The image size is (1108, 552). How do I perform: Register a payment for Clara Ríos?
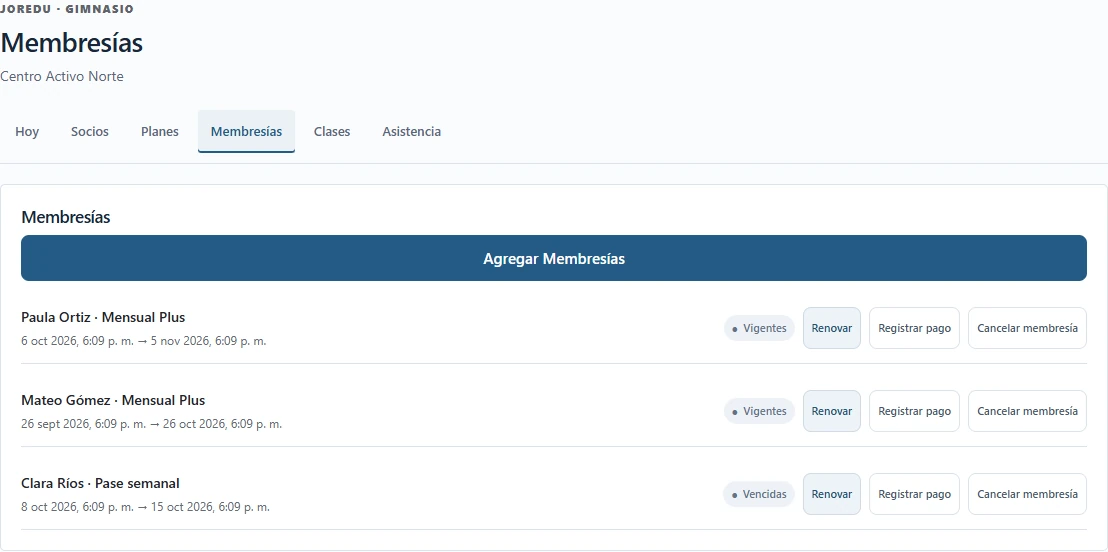tap(914, 494)
